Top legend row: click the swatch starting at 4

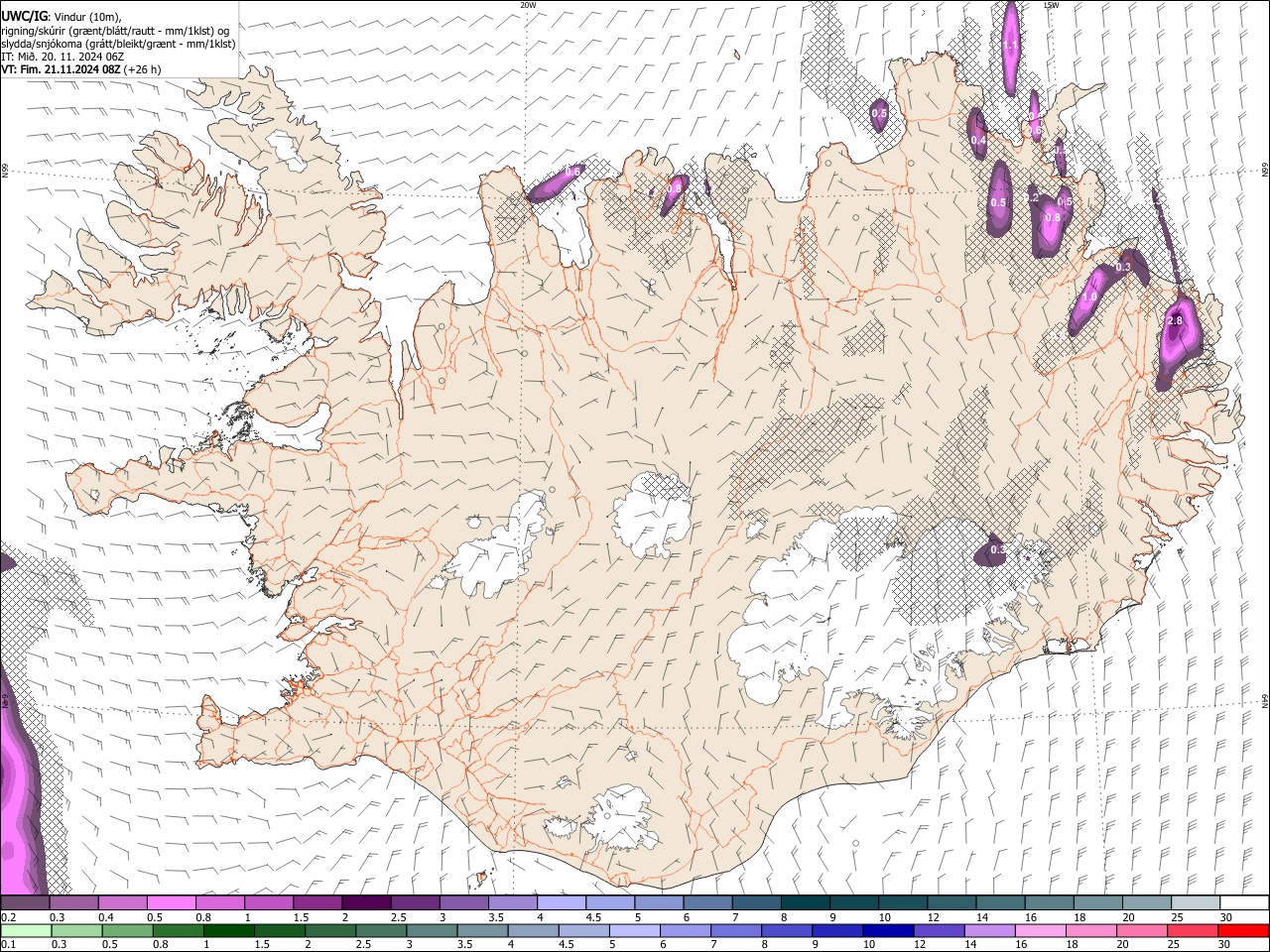[x=562, y=902]
